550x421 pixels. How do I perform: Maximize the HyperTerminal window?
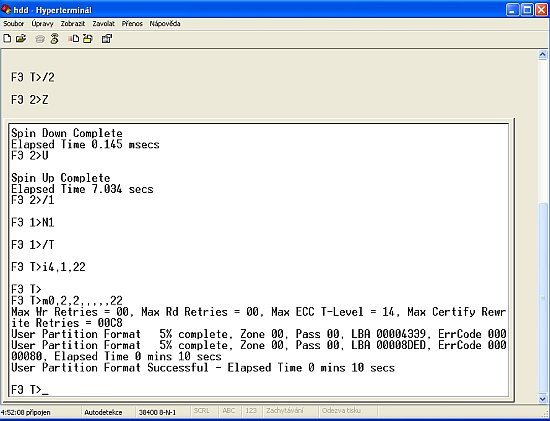click(x=527, y=9)
